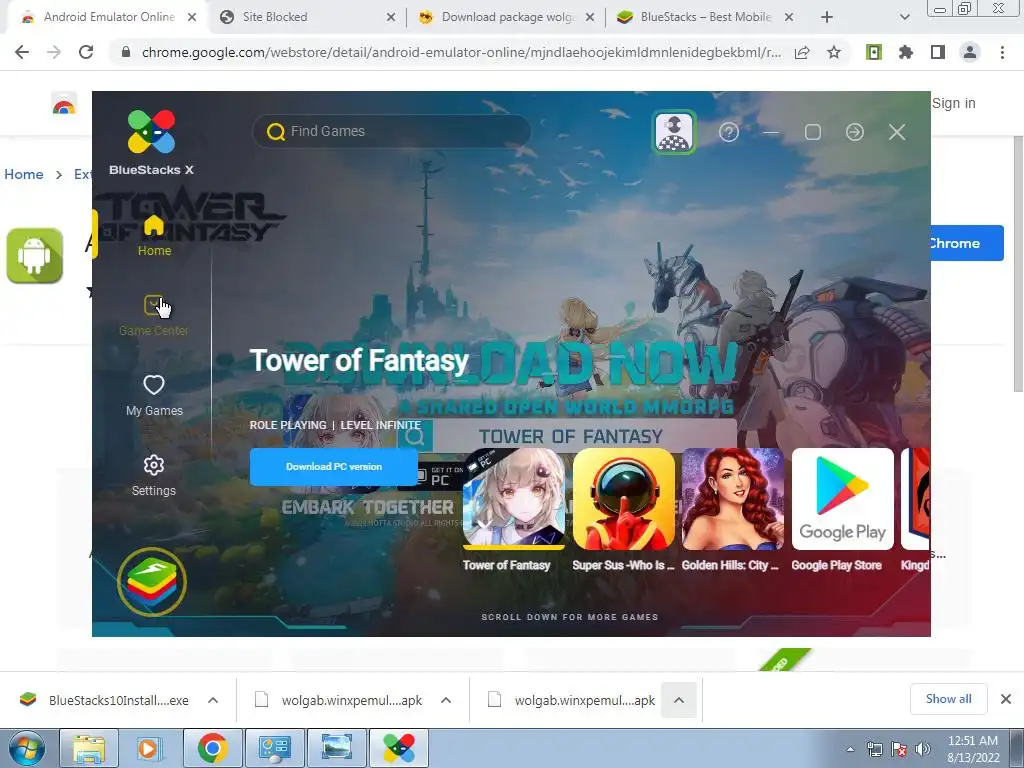Image resolution: width=1024 pixels, height=768 pixels.
Task: Click inside the Find Games search box
Action: pos(392,131)
